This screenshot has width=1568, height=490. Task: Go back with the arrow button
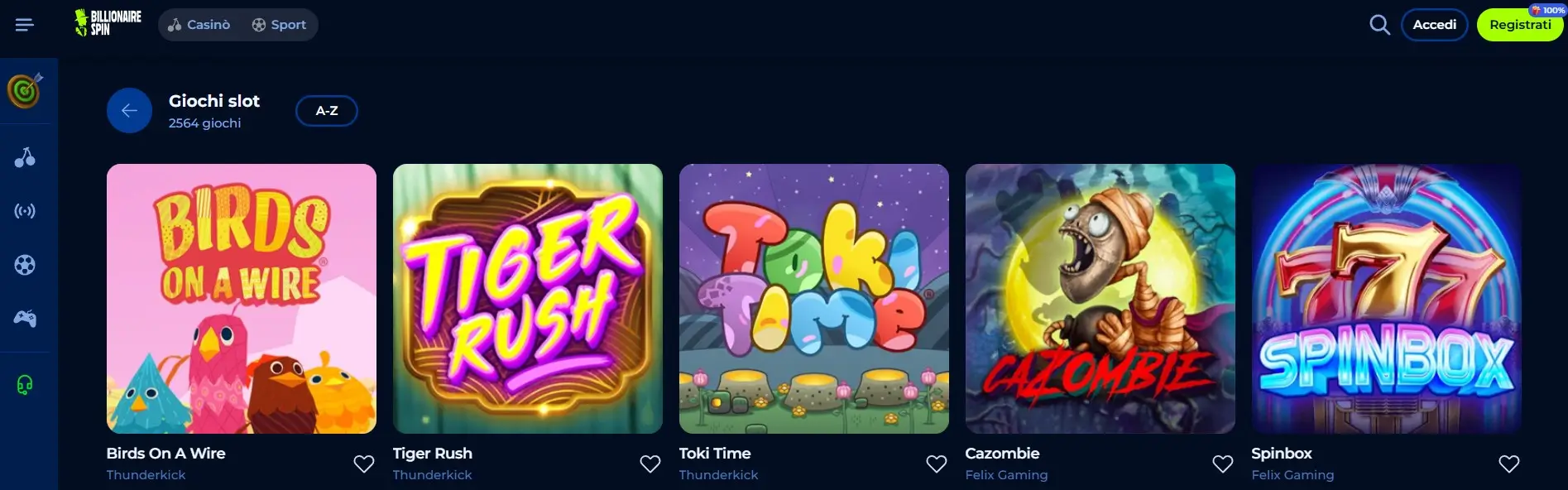(x=129, y=110)
